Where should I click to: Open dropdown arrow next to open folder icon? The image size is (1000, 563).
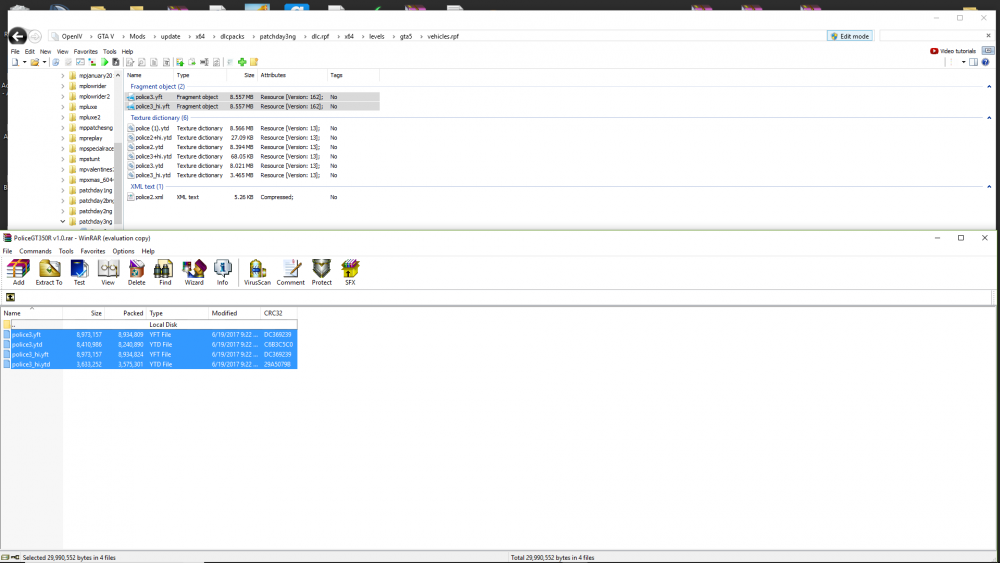click(x=44, y=62)
